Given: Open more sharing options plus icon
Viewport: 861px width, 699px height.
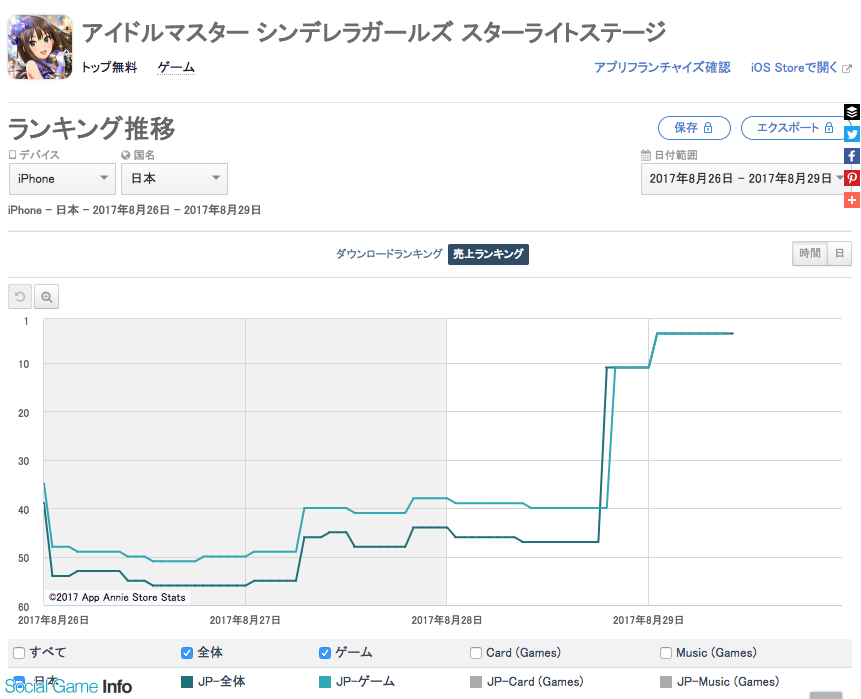Looking at the screenshot, I should (852, 200).
